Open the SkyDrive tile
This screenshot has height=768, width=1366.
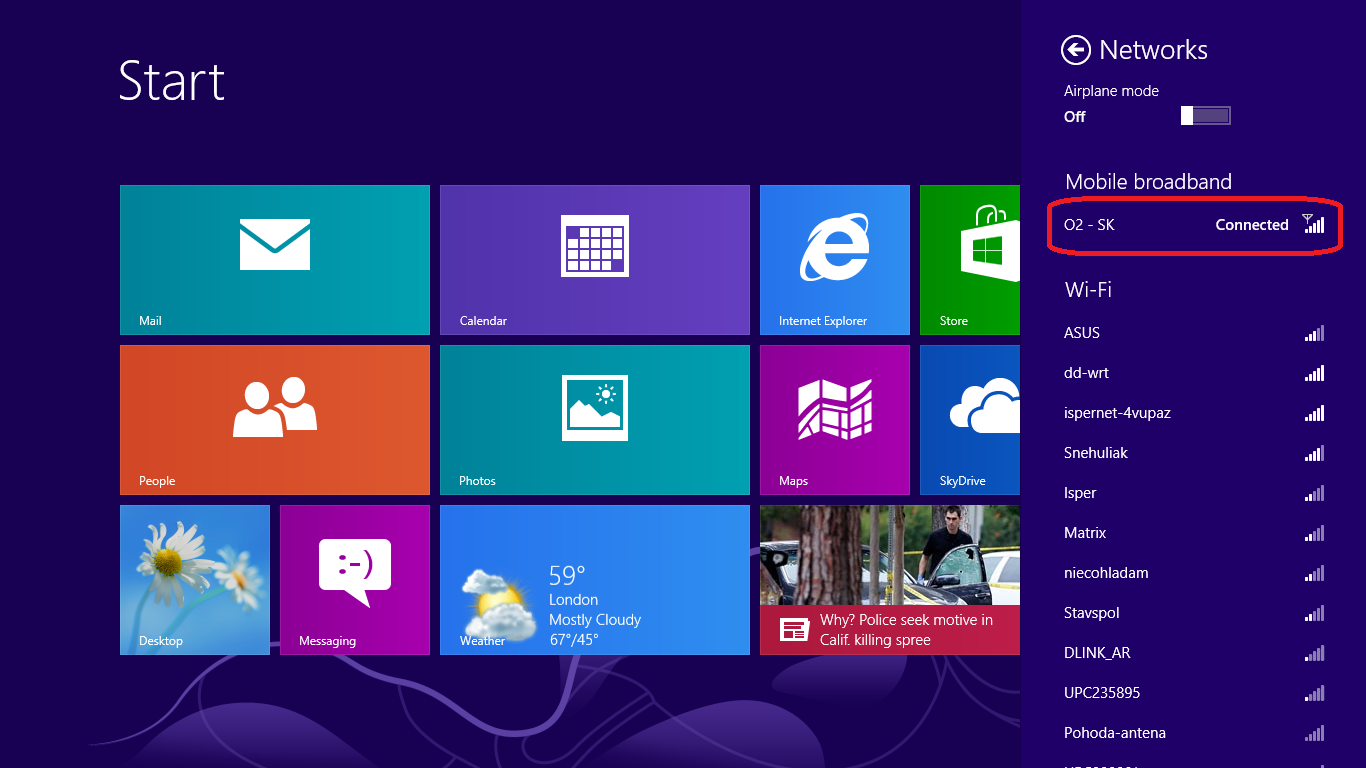tap(970, 420)
